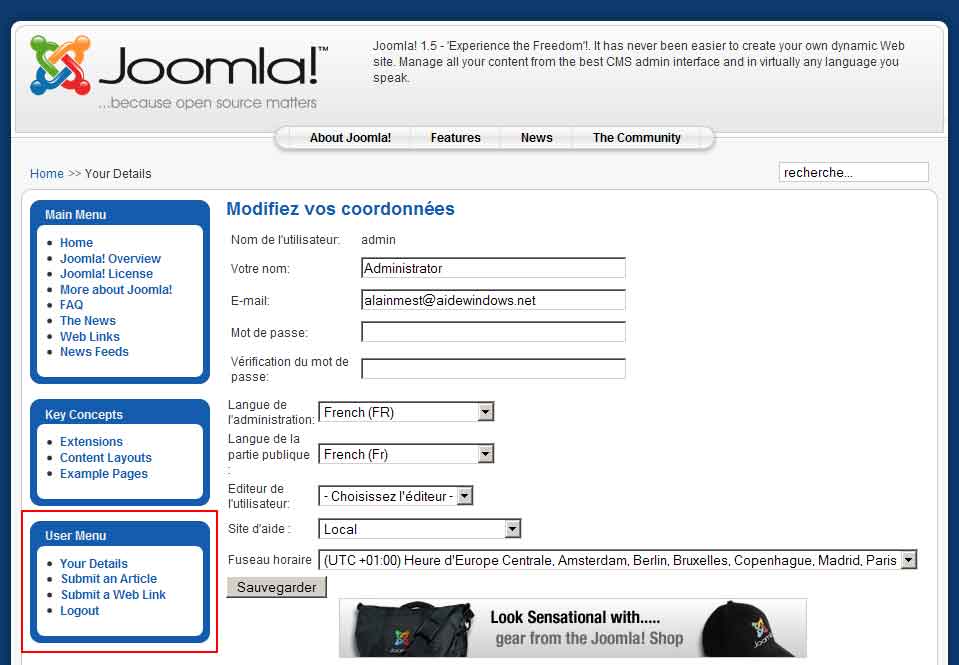Open Web Links in Main Menu
The height and width of the screenshot is (665, 959).
90,336
